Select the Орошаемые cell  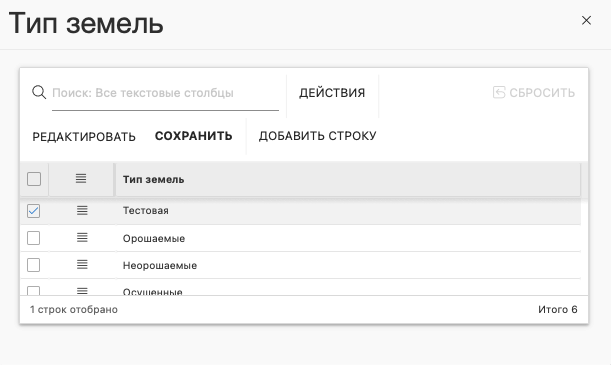pyautogui.click(x=348, y=238)
